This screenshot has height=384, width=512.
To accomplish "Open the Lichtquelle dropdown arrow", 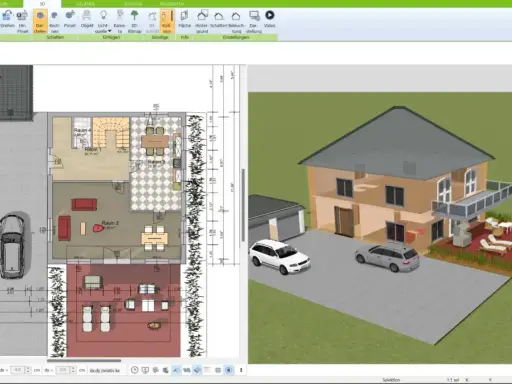I will click(109, 31).
